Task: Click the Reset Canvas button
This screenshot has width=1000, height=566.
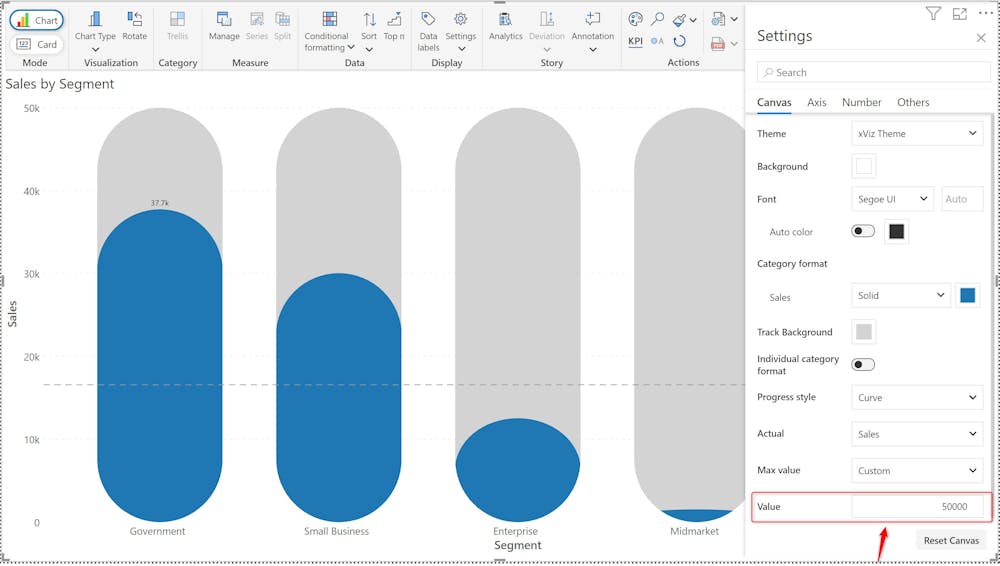Action: 950,541
